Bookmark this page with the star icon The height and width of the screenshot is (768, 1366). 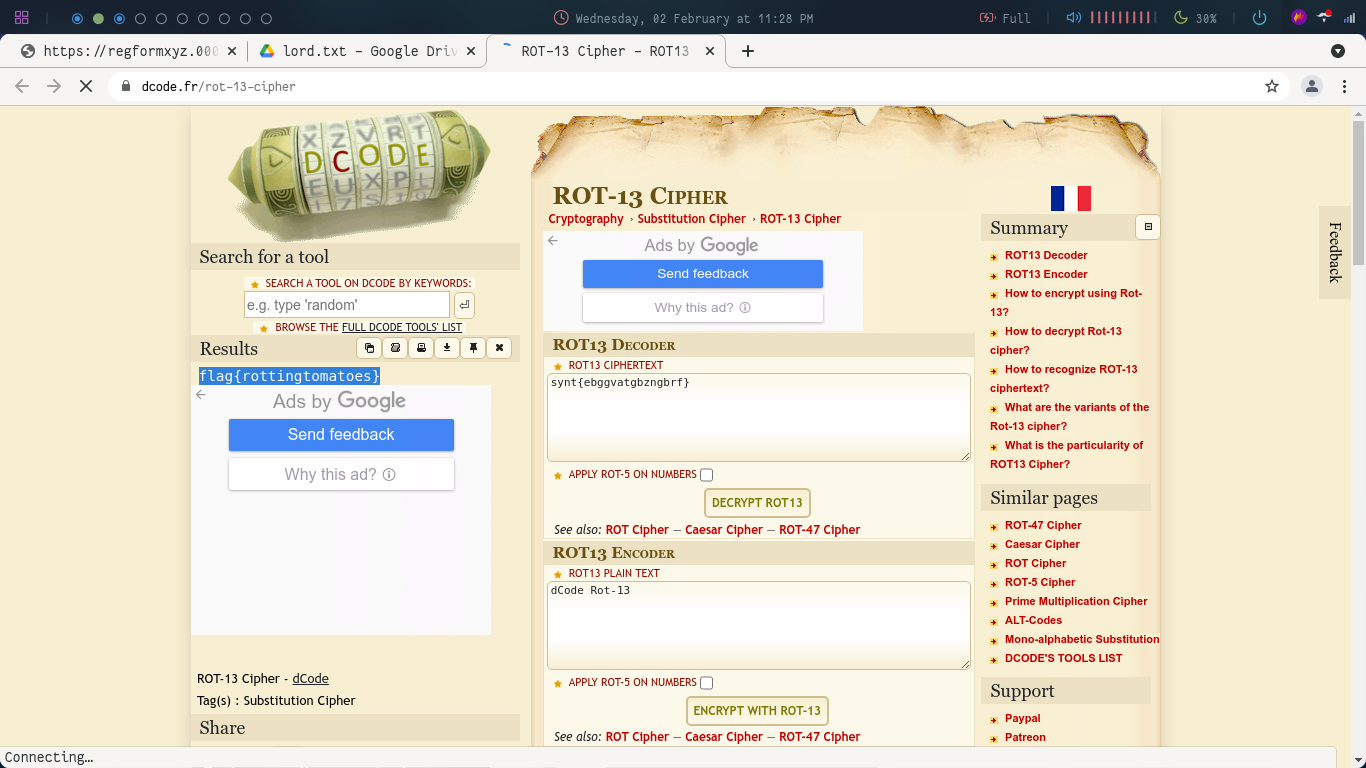(1272, 86)
